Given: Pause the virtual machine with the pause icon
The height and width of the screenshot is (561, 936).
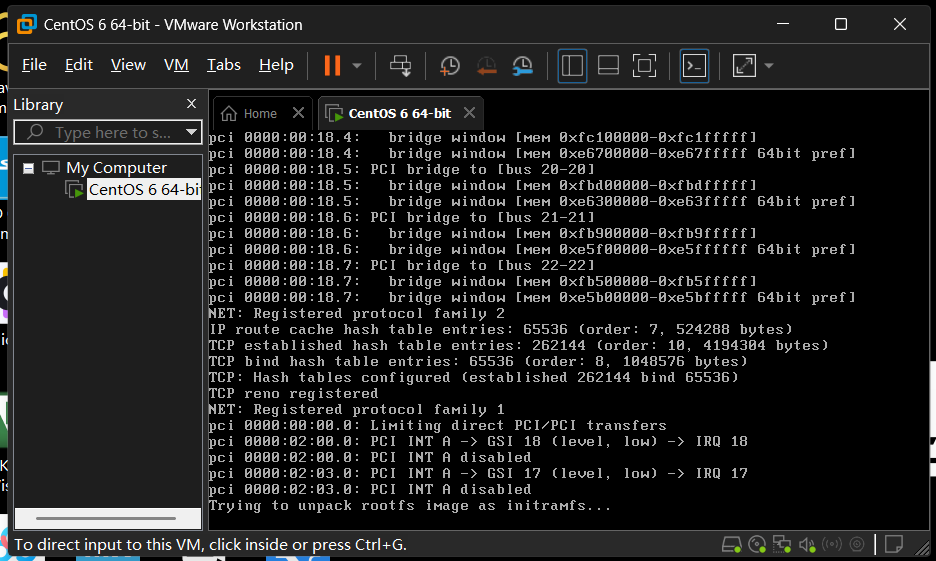Looking at the screenshot, I should 332,65.
